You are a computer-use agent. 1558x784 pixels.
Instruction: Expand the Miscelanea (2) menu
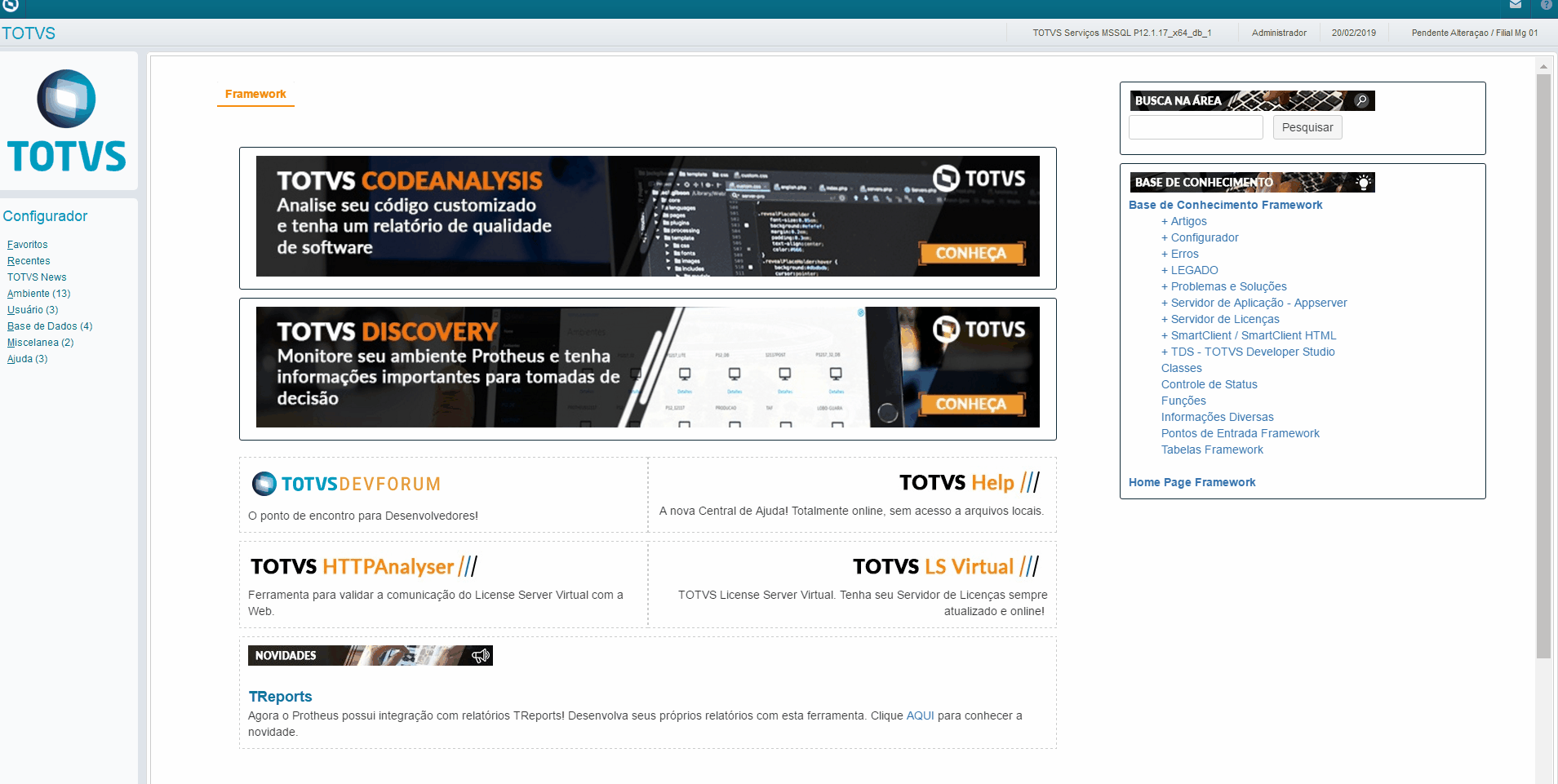41,343
